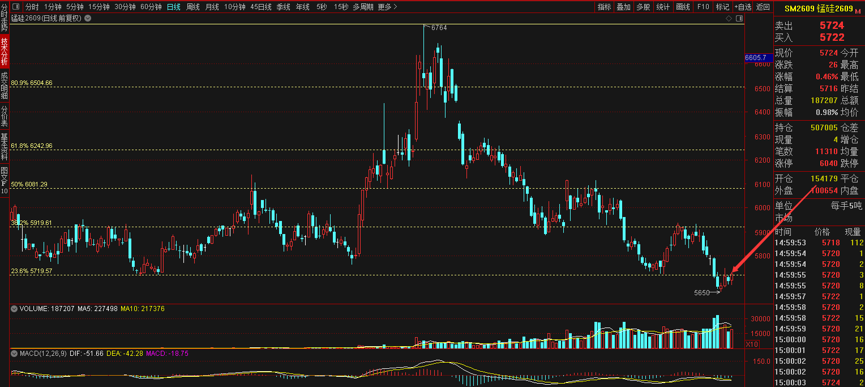Select the 45日线 period

[260, 7]
